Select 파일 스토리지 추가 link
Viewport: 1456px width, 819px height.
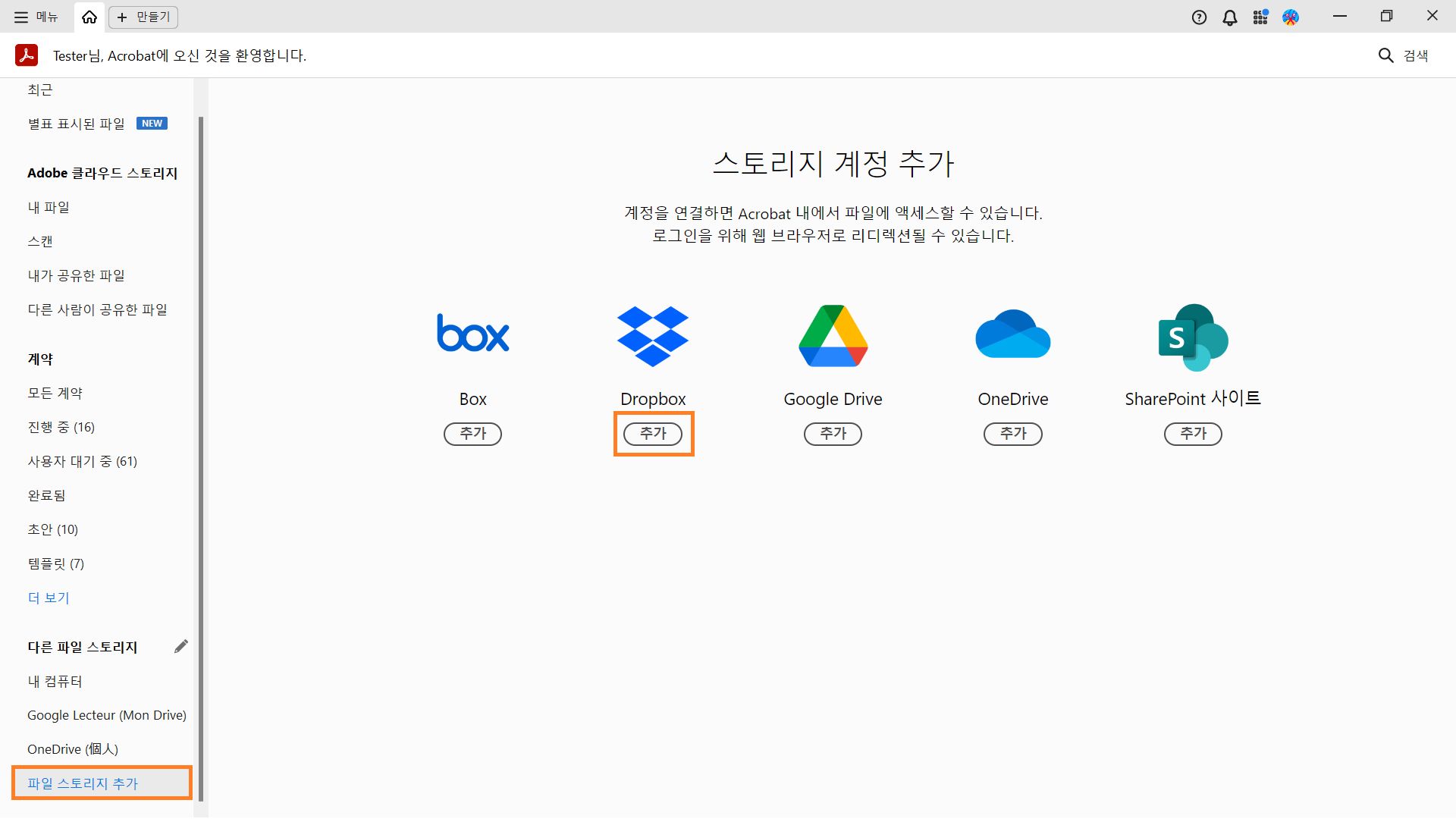click(x=83, y=783)
